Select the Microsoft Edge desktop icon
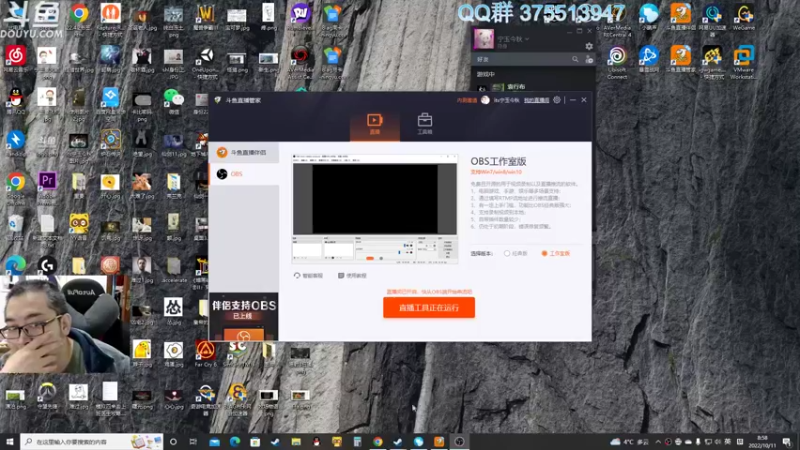 (15, 265)
